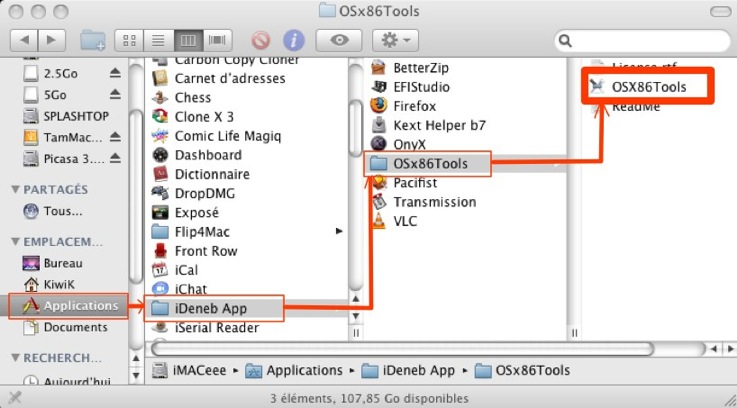
Task: Click the red Delete toolbar icon
Action: tap(260, 40)
